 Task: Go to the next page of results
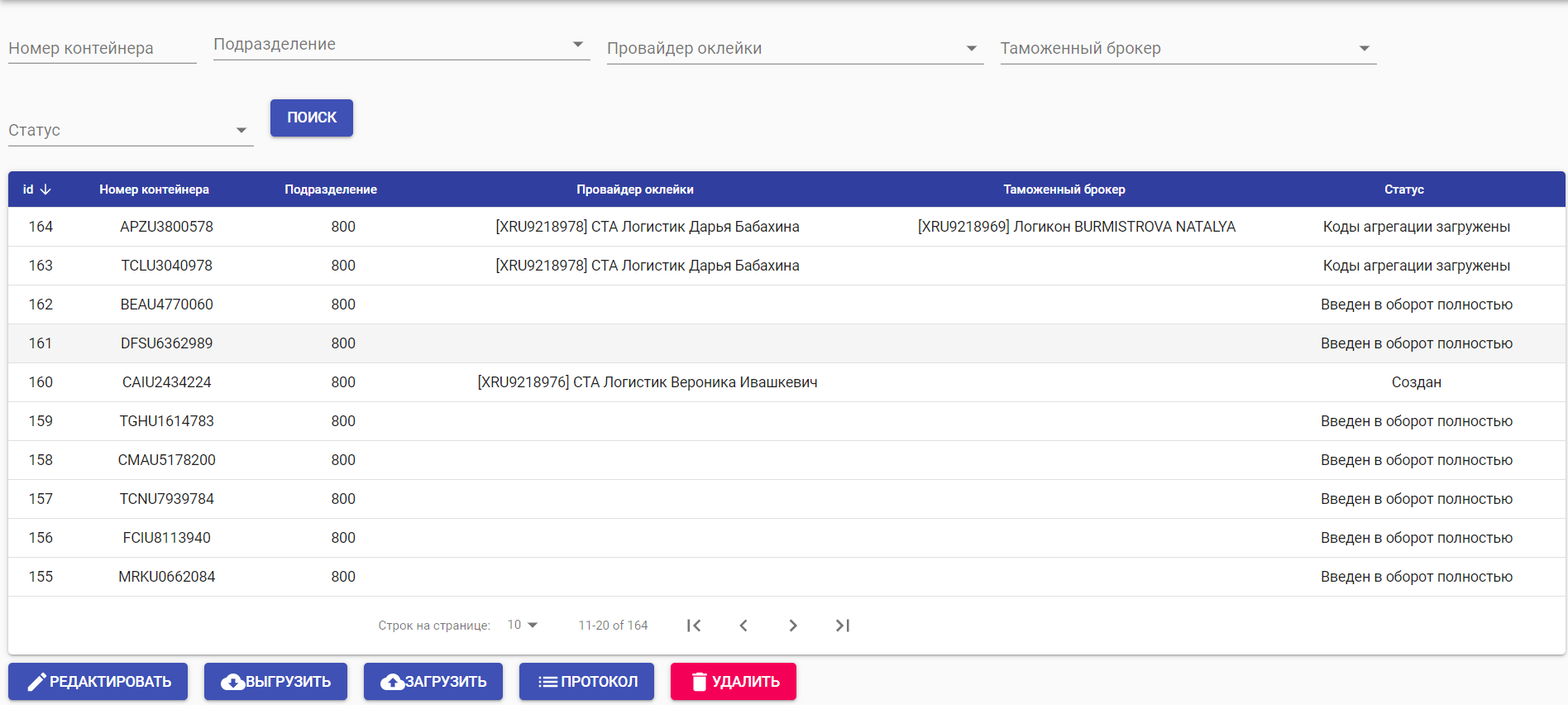[793, 626]
